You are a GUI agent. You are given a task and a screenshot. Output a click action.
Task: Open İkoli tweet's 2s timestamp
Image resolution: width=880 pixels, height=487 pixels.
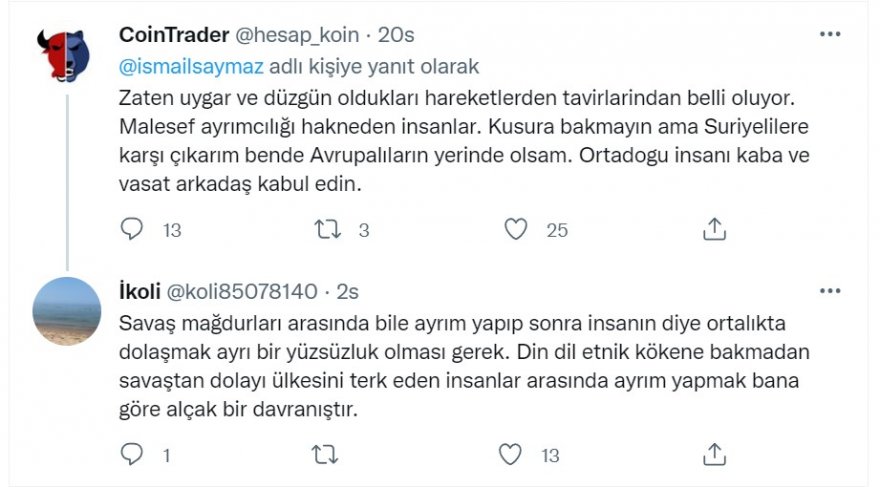(347, 292)
